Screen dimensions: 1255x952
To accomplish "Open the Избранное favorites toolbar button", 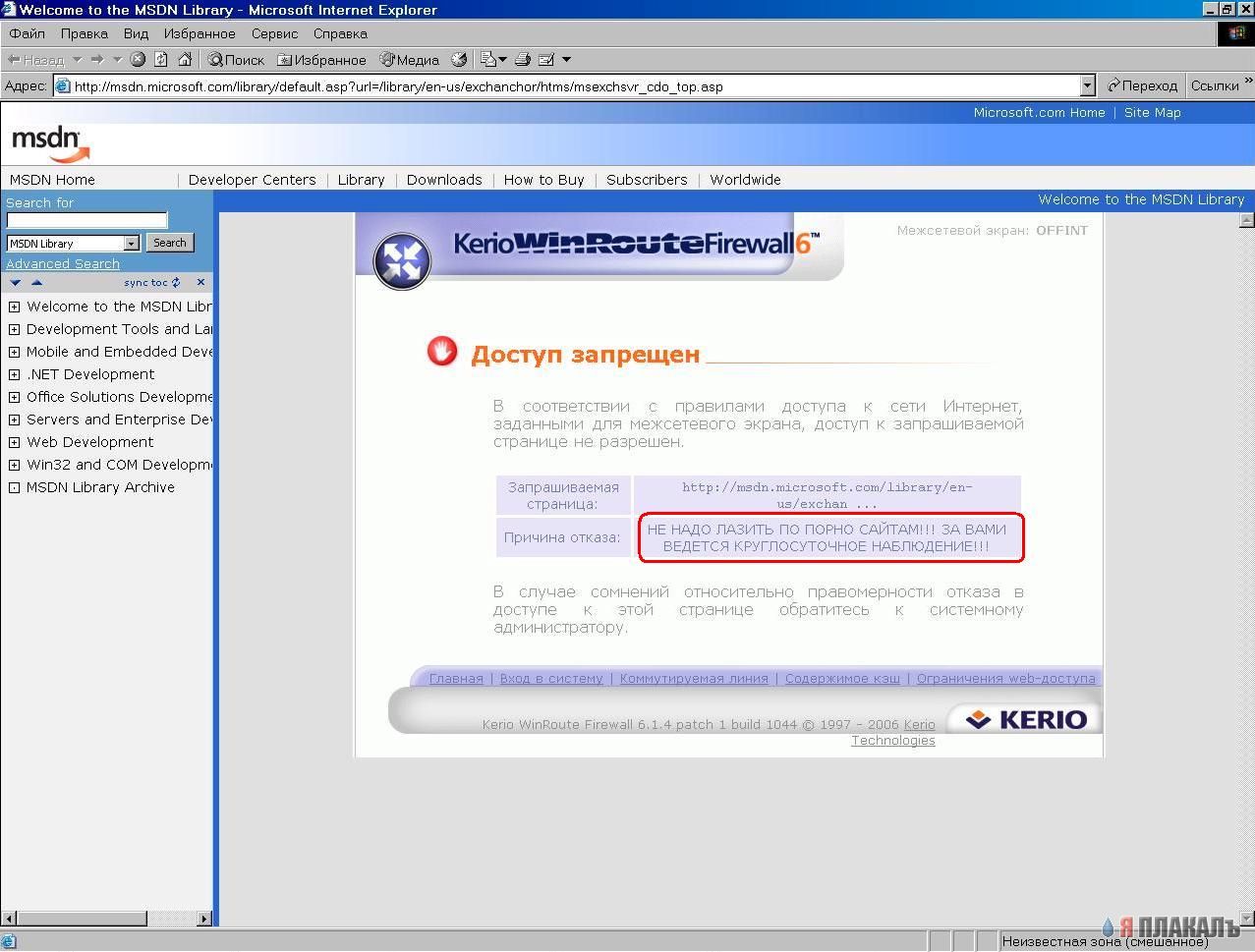I will (x=321, y=60).
